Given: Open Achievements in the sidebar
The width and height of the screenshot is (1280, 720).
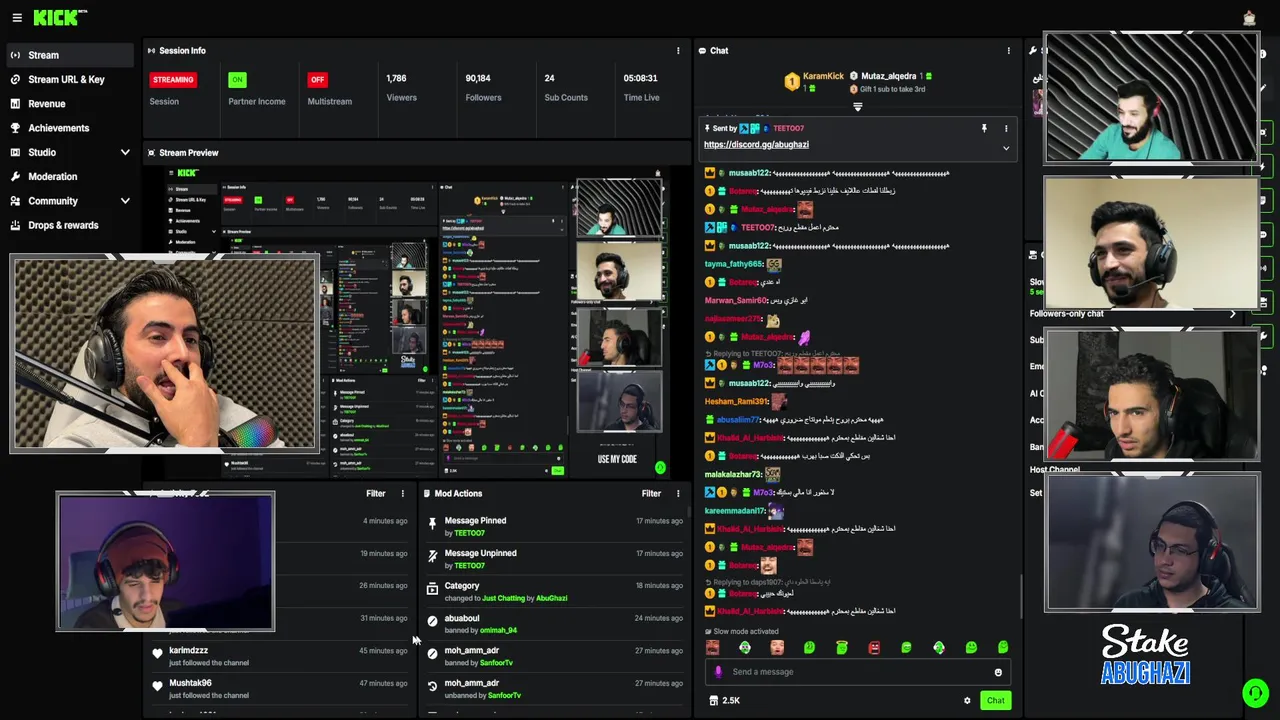Looking at the screenshot, I should (59, 128).
